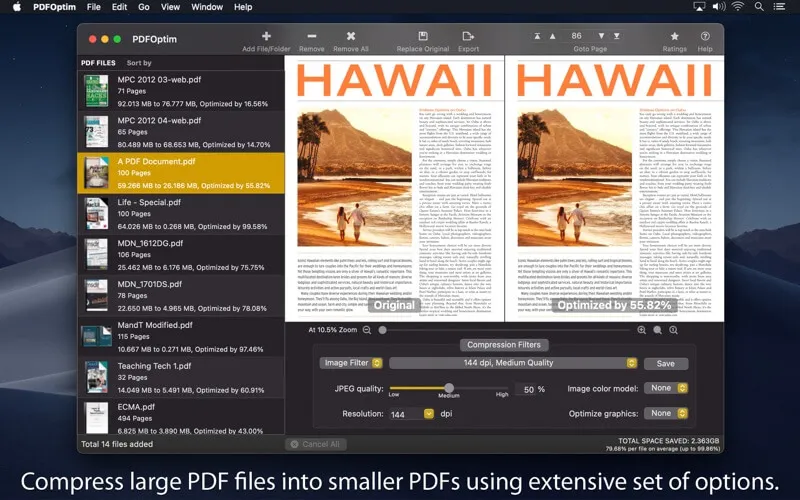This screenshot has width=800, height=500.
Task: Click the TOTAL SPACE SAVED status text
Action: [668, 441]
